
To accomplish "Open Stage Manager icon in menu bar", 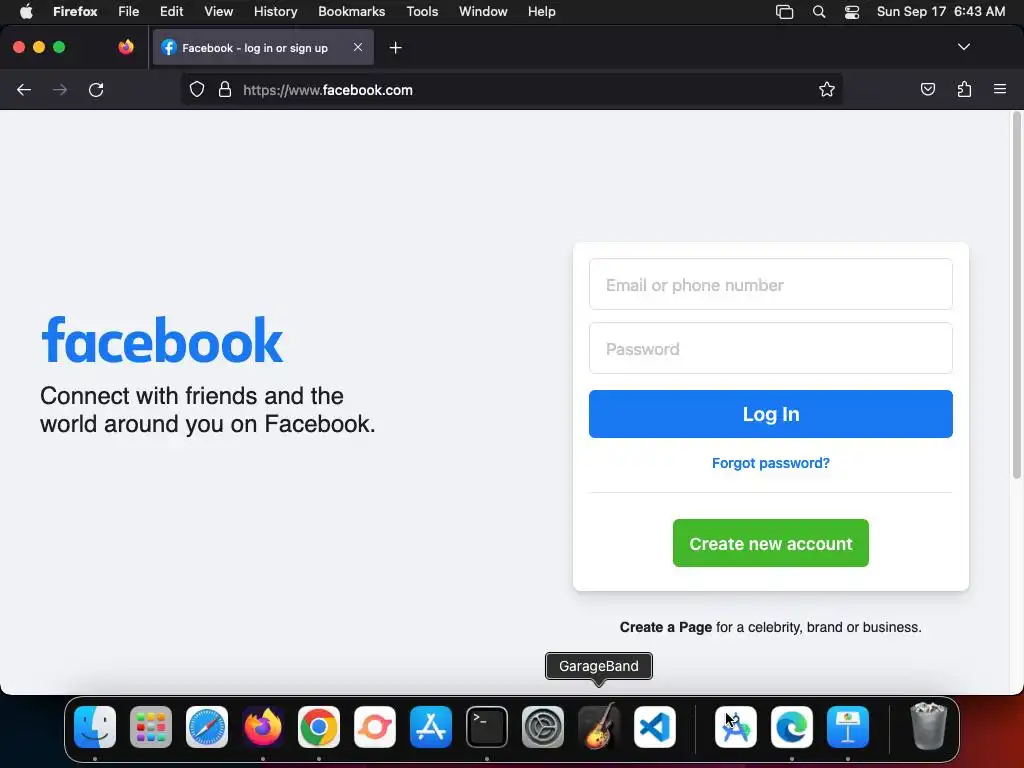I will [784, 12].
